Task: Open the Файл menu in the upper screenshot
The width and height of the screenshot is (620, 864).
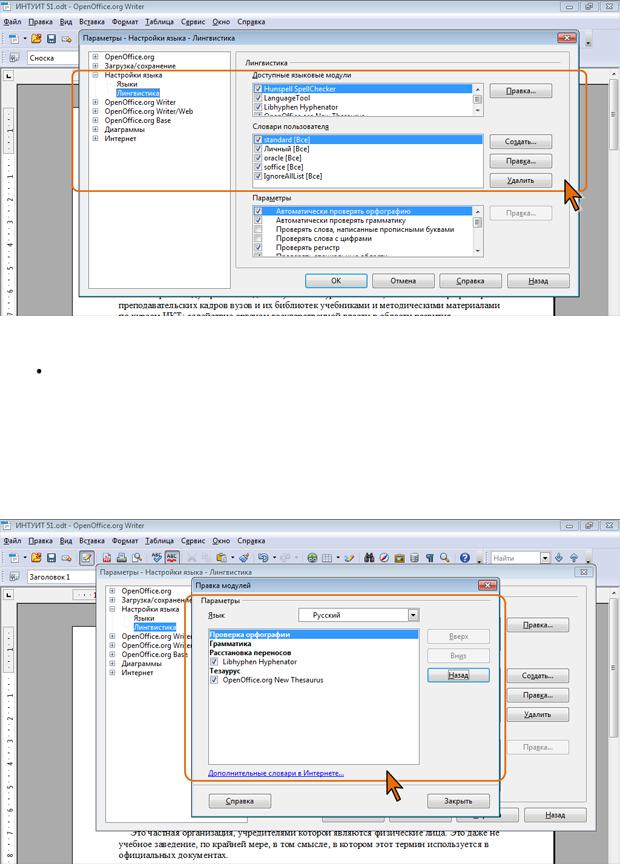Action: [x=12, y=22]
